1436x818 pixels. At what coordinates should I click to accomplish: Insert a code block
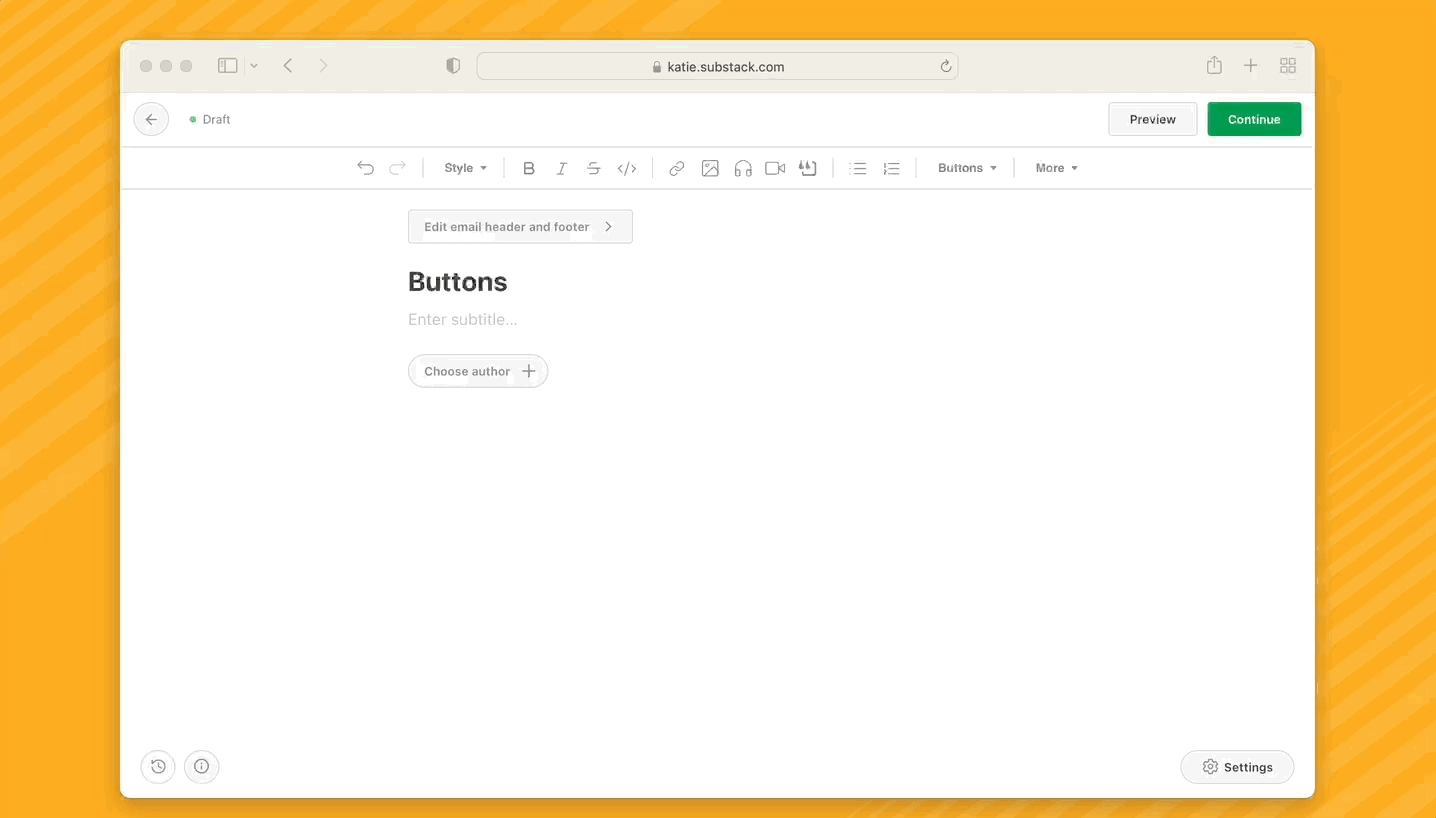(627, 168)
